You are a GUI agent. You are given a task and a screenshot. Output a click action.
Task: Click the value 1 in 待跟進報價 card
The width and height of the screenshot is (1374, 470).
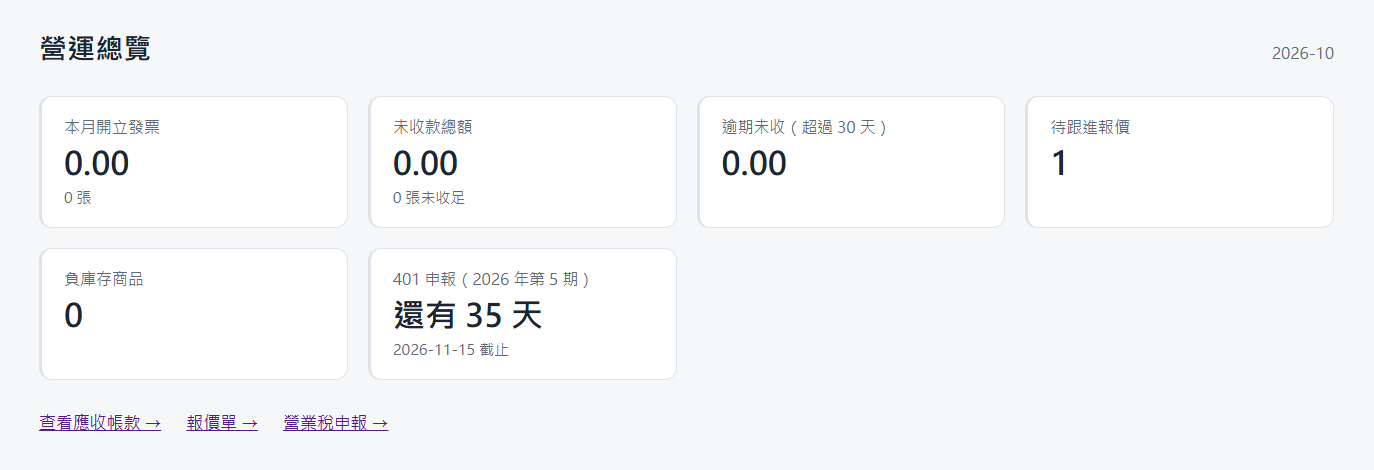tap(1060, 163)
